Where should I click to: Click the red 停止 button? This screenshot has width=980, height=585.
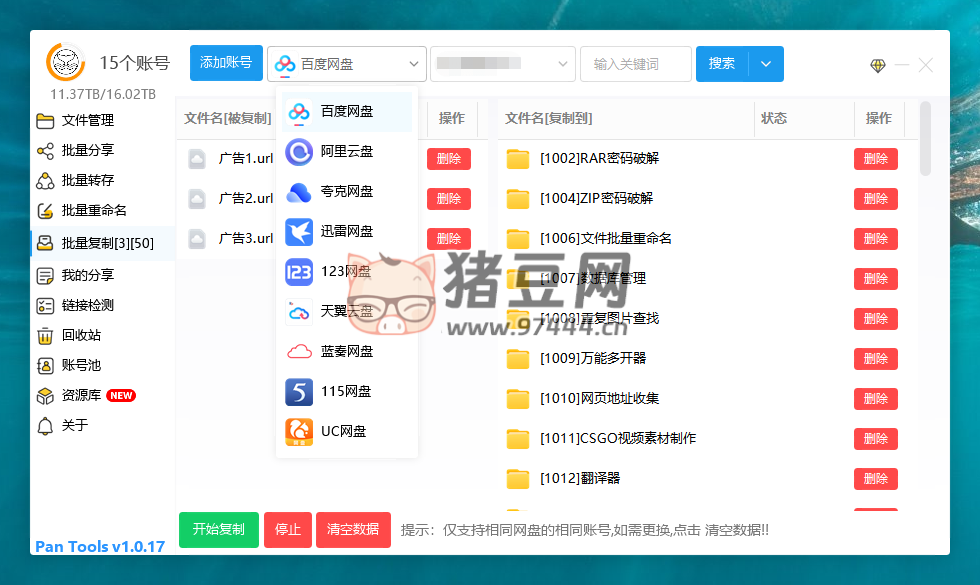coord(288,530)
